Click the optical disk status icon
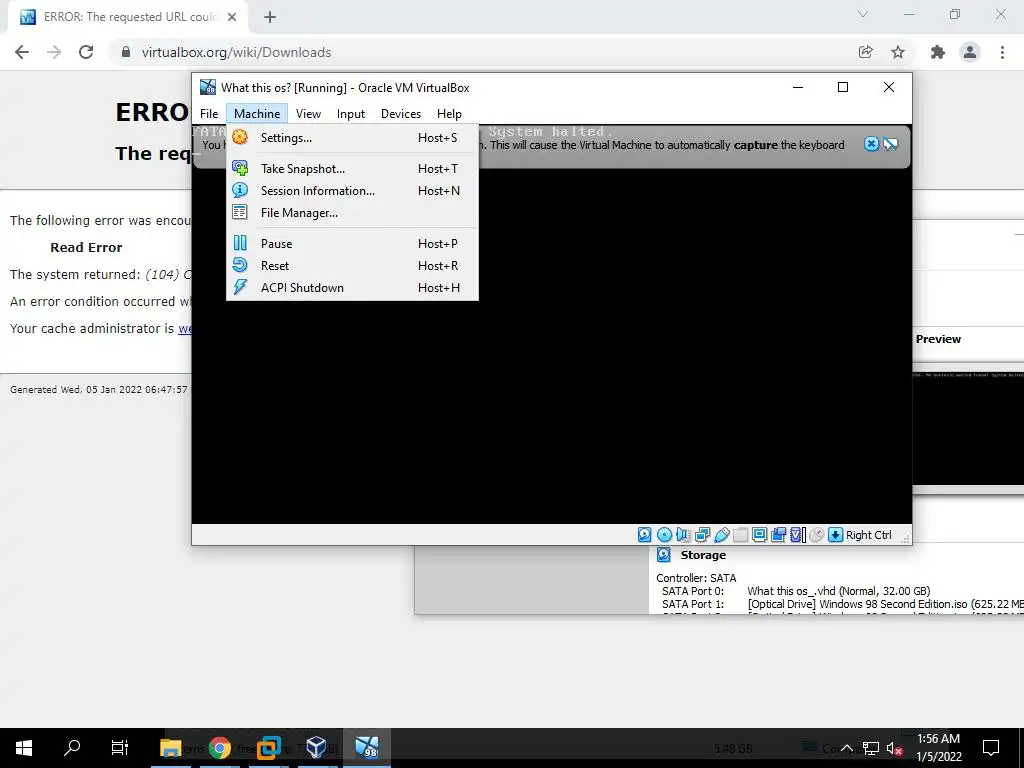The height and width of the screenshot is (768, 1024). 664,535
